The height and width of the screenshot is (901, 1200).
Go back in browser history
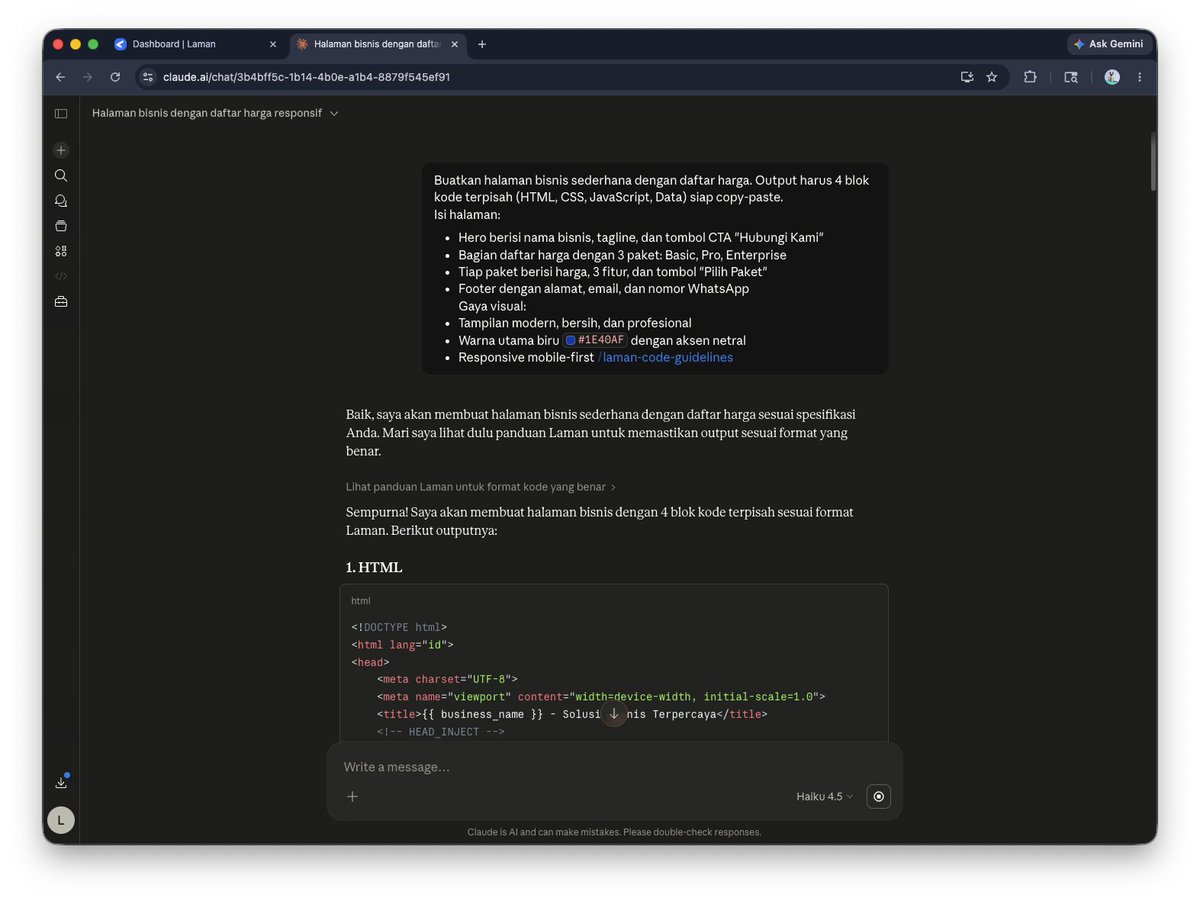coord(60,77)
